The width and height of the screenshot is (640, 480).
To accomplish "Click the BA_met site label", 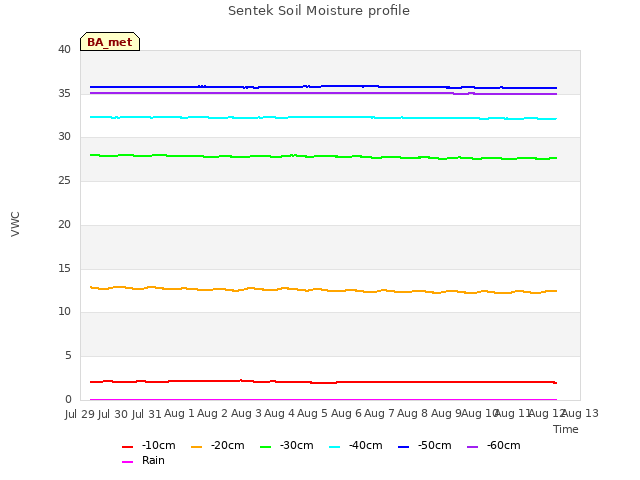I will (x=110, y=42).
